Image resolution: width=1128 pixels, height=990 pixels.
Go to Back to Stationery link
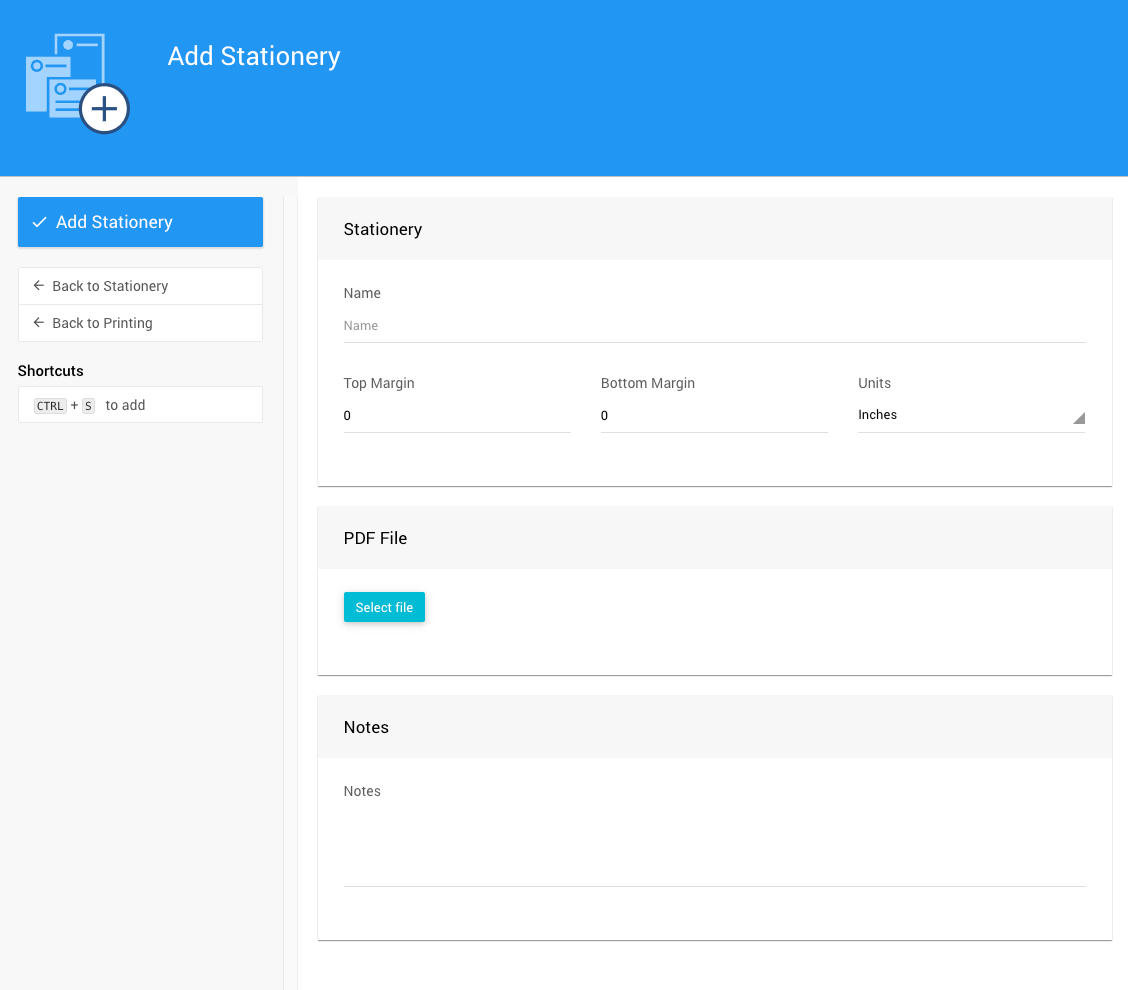(x=110, y=286)
